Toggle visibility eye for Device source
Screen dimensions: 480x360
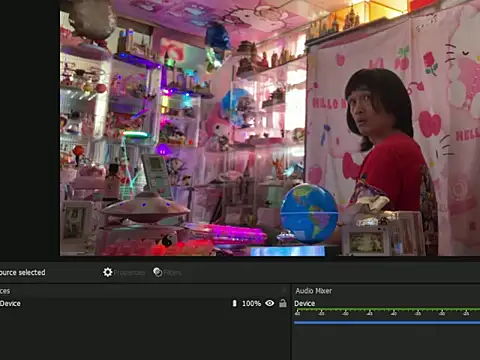[x=270, y=303]
